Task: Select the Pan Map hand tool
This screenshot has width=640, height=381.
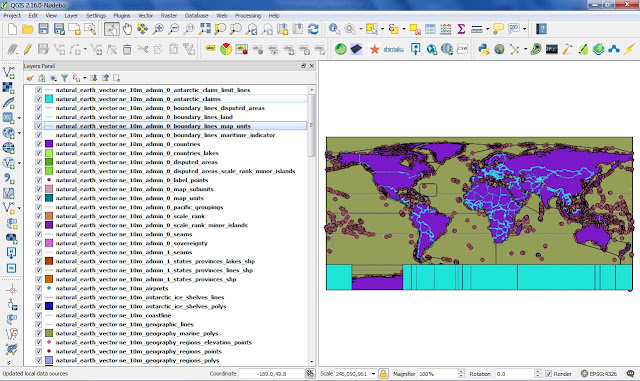Action: pos(127,29)
